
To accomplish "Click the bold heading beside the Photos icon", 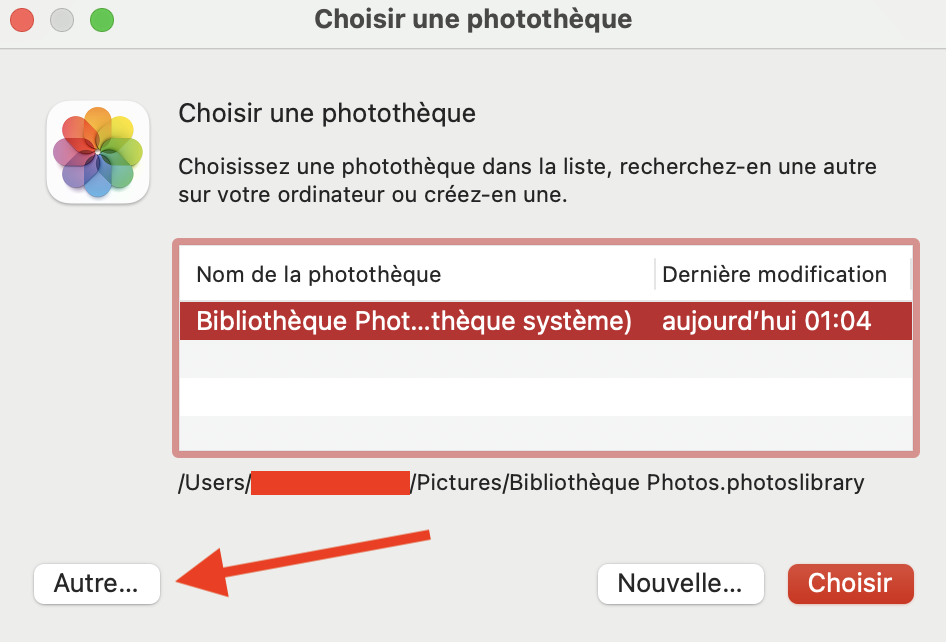I will tap(327, 113).
